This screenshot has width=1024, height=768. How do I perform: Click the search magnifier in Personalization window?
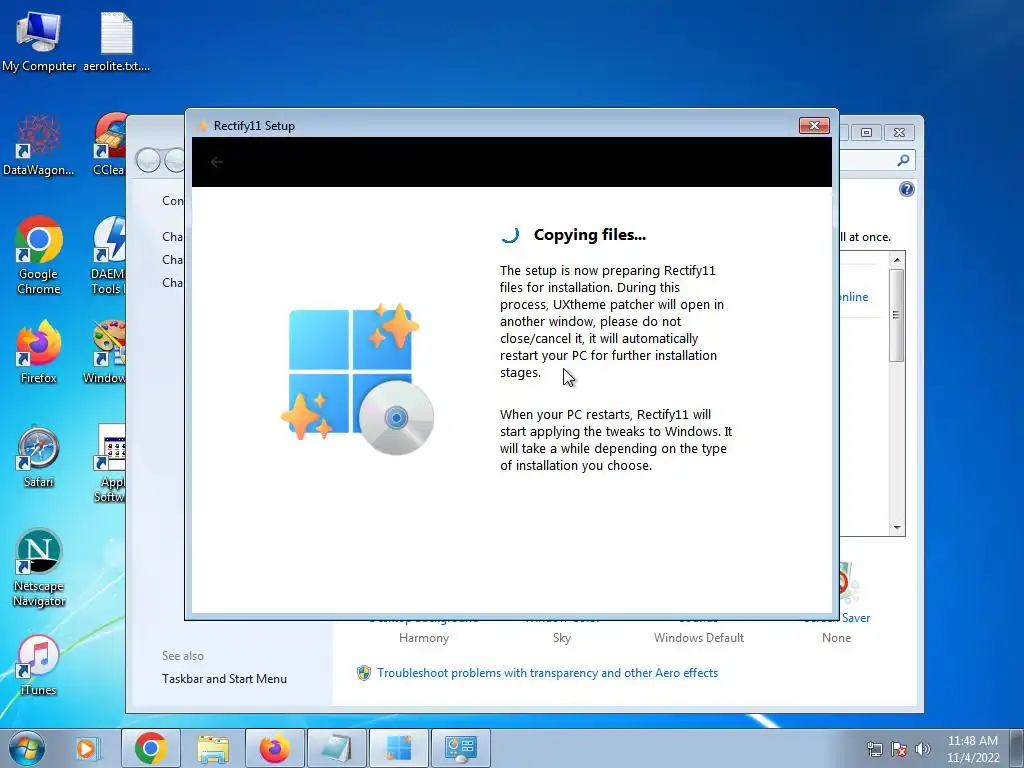click(903, 160)
